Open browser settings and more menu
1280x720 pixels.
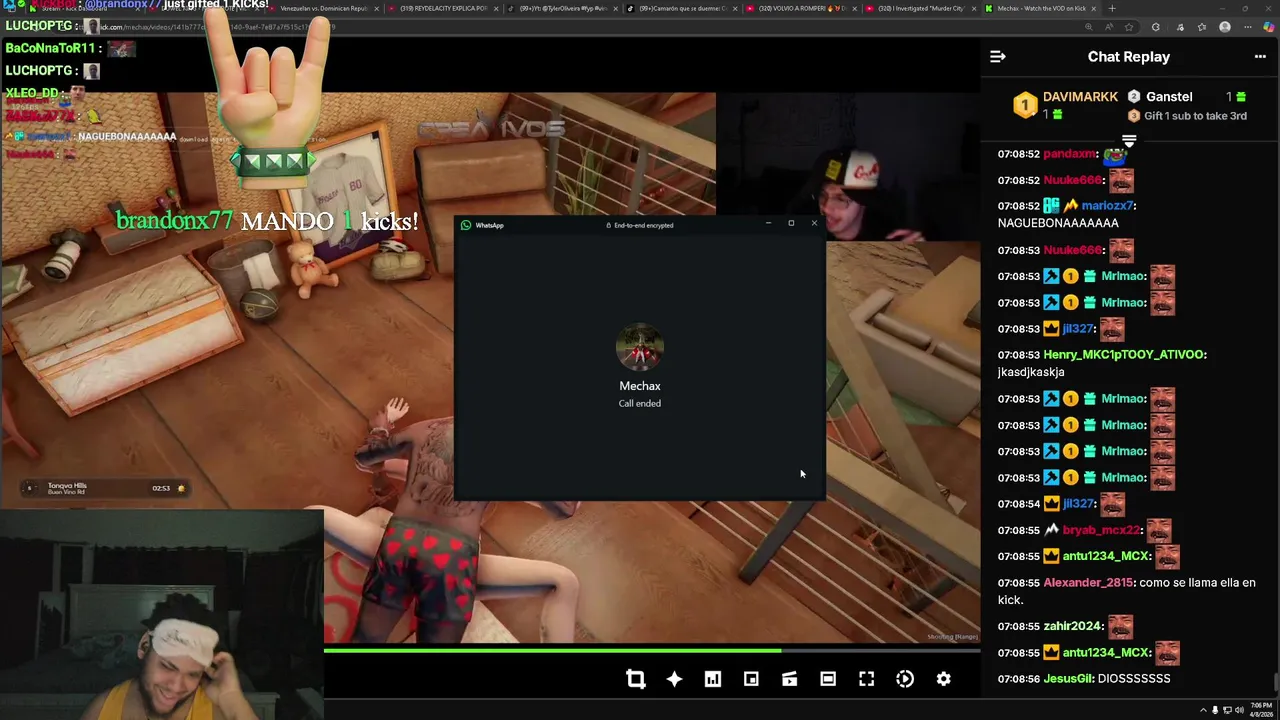click(x=1247, y=27)
